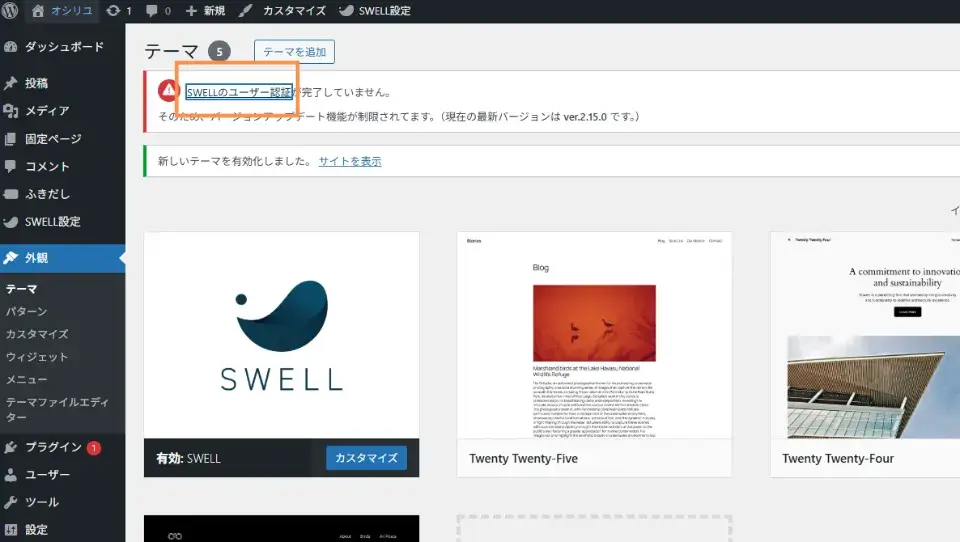Click SWELL wave icon in admin bar
Screen dimensions: 960x542
click(x=347, y=10)
